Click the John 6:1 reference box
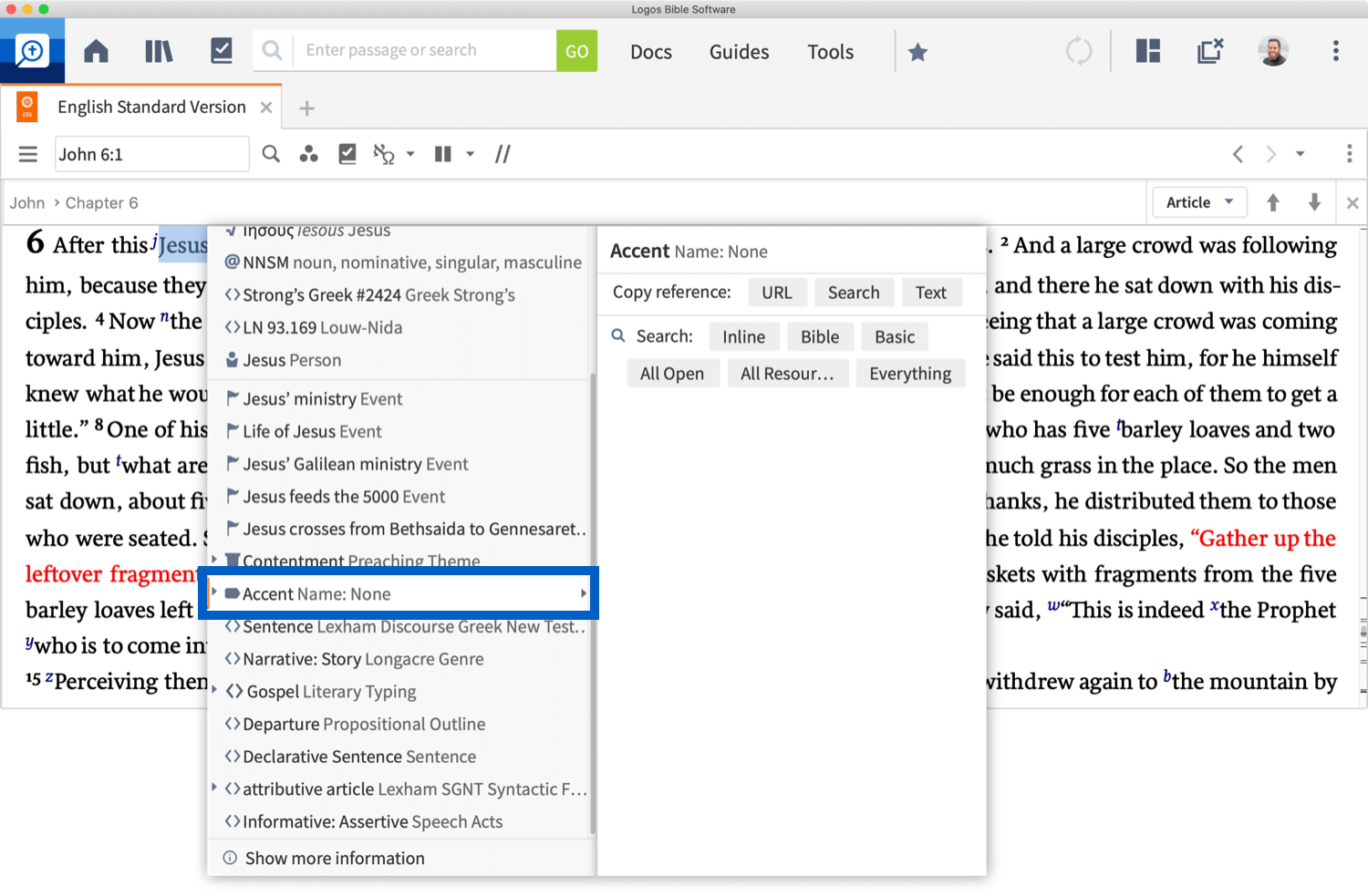This screenshot has height=896, width=1368. (x=151, y=154)
